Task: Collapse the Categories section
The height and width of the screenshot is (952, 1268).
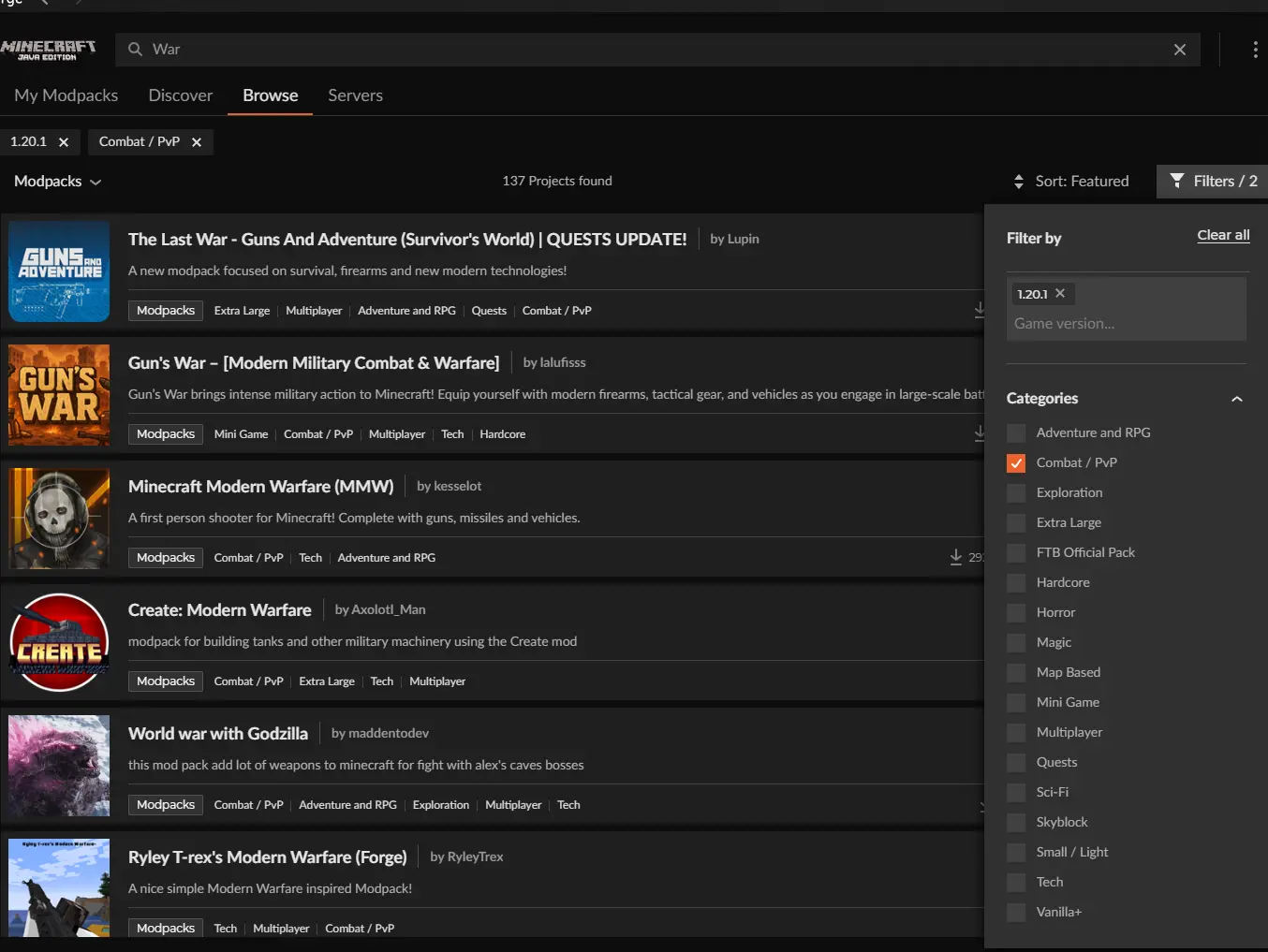Action: click(x=1236, y=399)
